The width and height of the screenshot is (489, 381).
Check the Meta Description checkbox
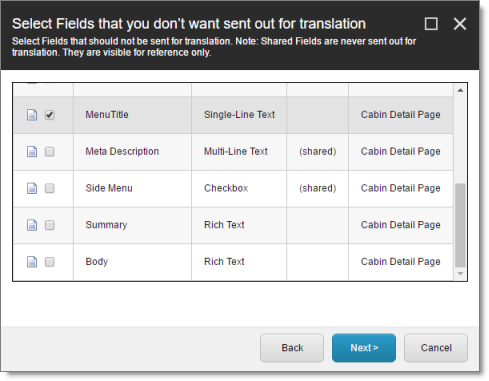50,152
